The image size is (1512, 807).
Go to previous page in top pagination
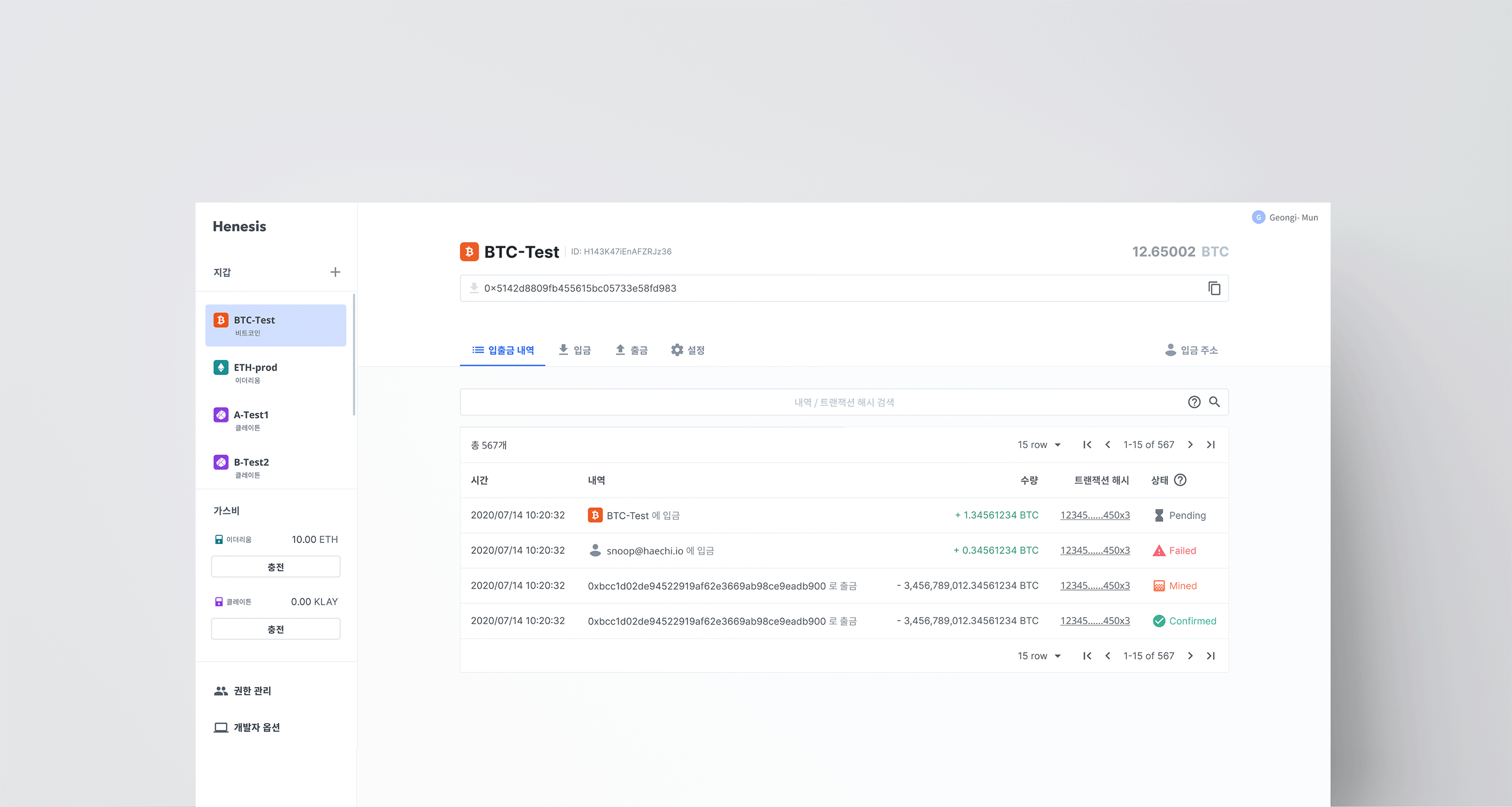pos(1108,445)
